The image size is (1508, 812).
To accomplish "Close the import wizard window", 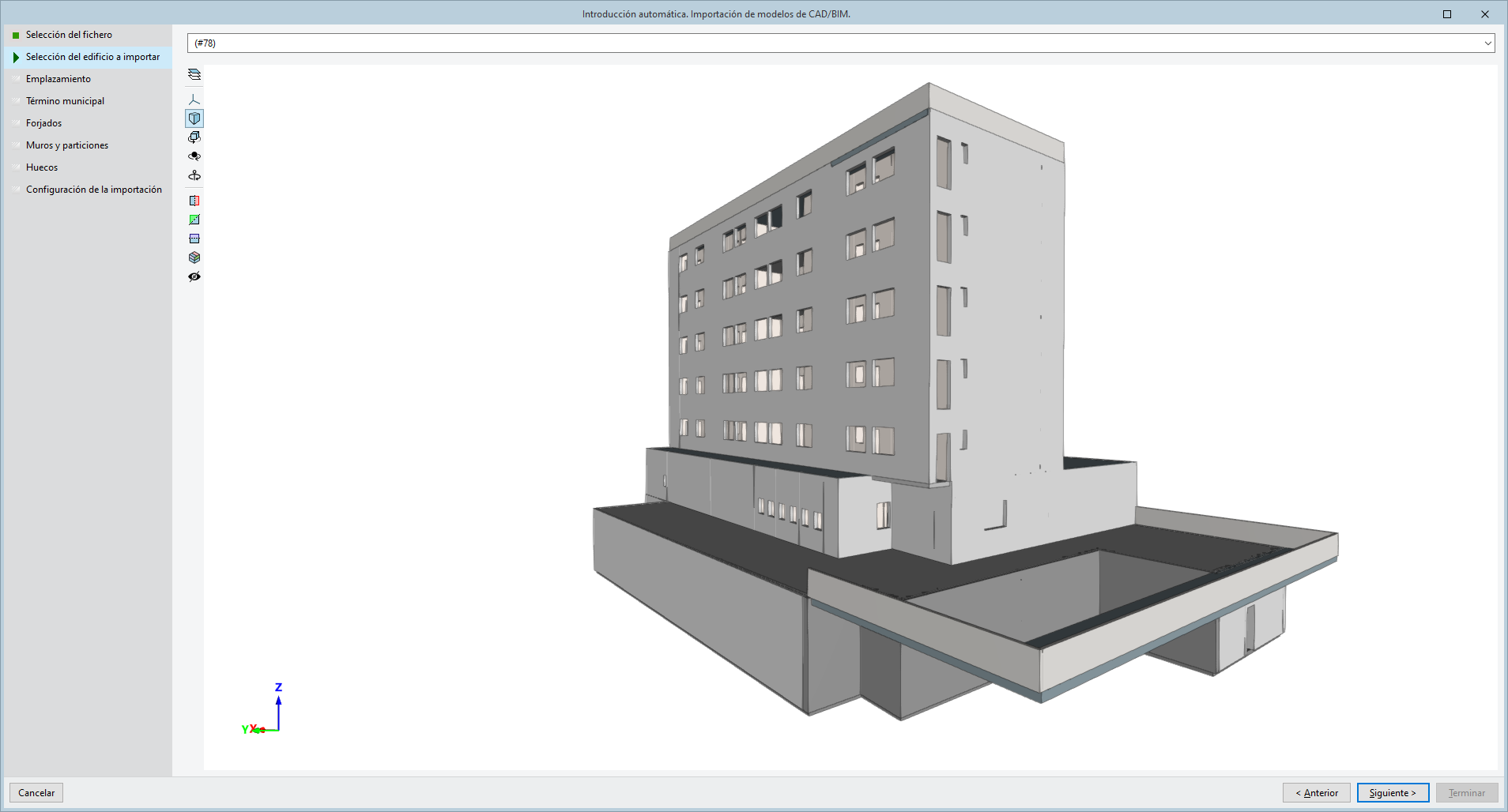I will tap(1485, 14).
